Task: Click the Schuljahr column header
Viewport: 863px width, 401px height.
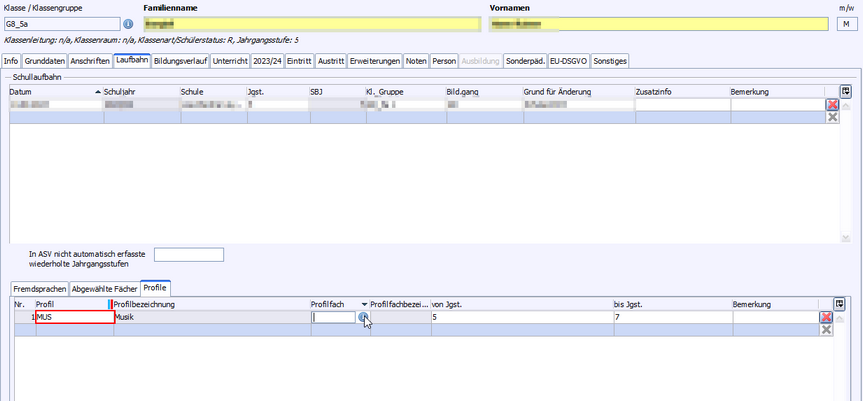Action: click(x=138, y=92)
